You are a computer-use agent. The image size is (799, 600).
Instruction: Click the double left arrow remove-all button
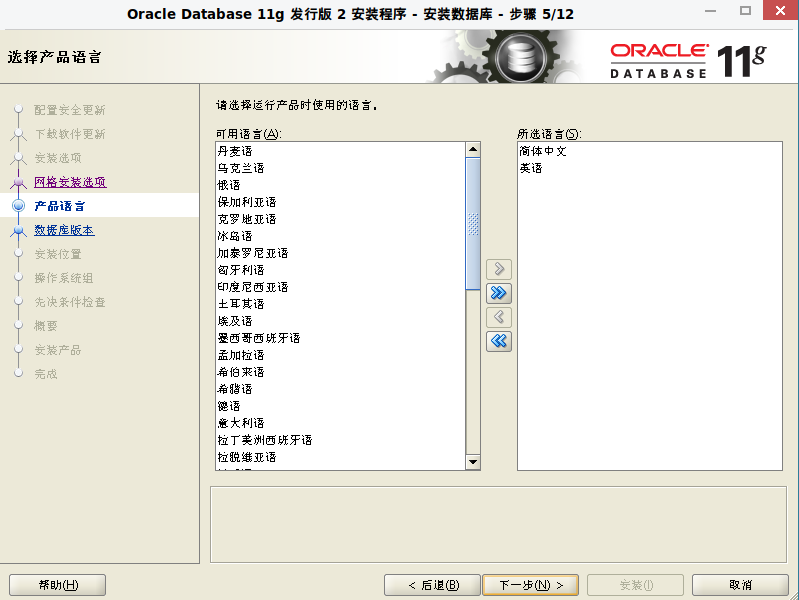[x=499, y=341]
